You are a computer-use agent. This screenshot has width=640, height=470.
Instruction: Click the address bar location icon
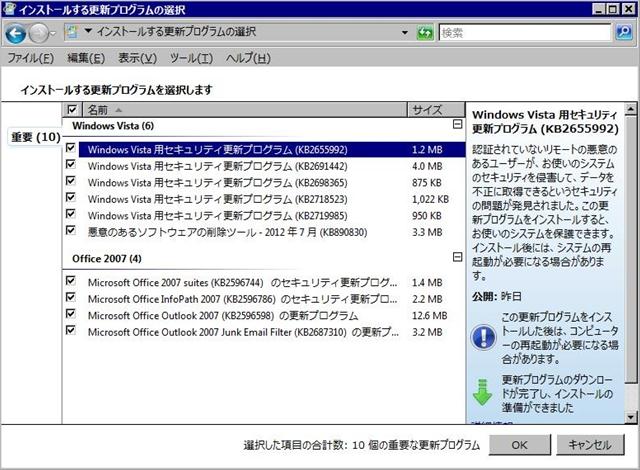coord(73,32)
